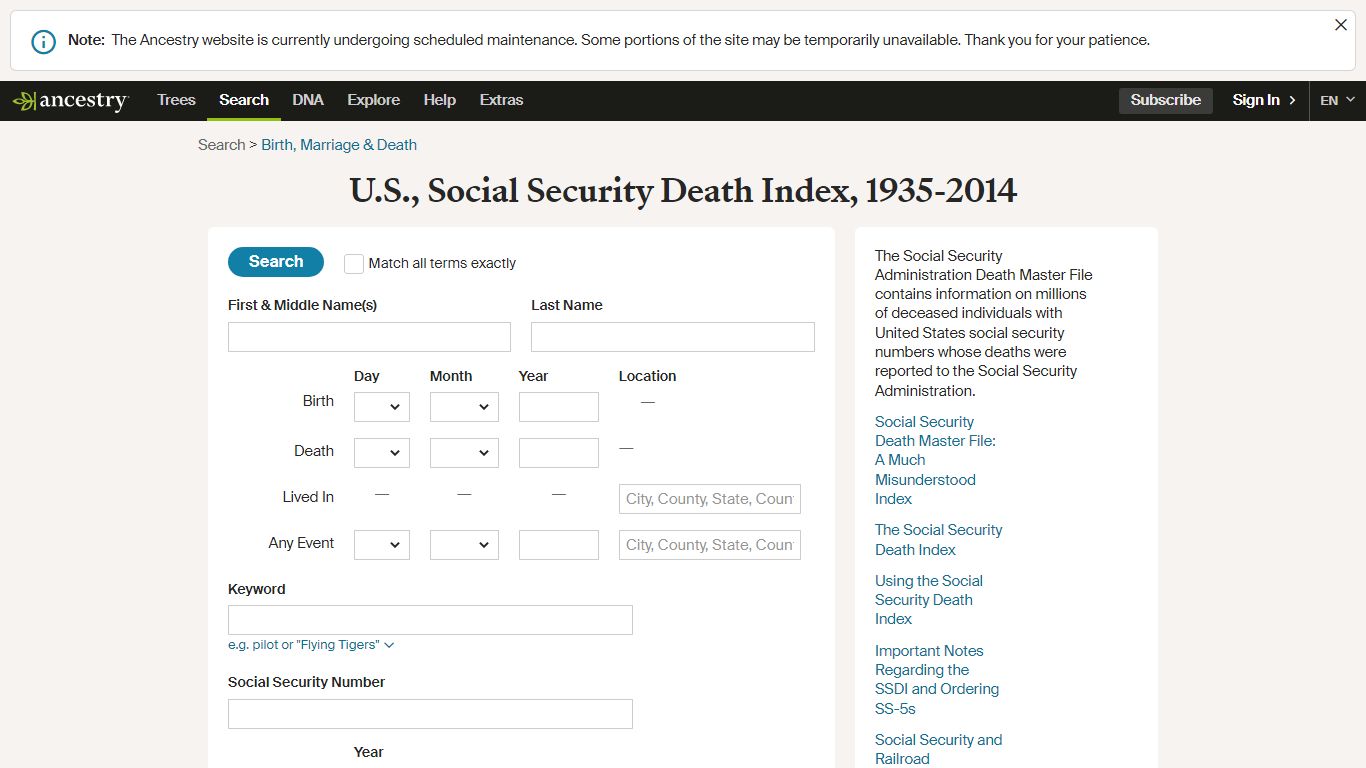
Task: Open the Birth Day dropdown
Action: 382,407
